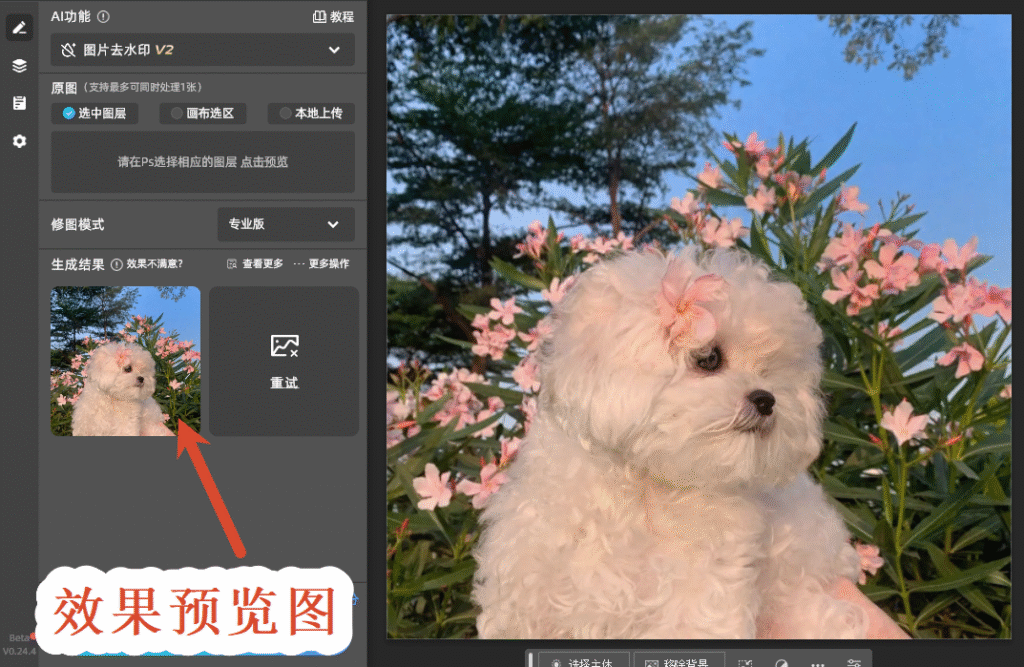Viewport: 1024px width, 667px height.
Task: Select the 画布选区 radio option
Action: [x=202, y=113]
